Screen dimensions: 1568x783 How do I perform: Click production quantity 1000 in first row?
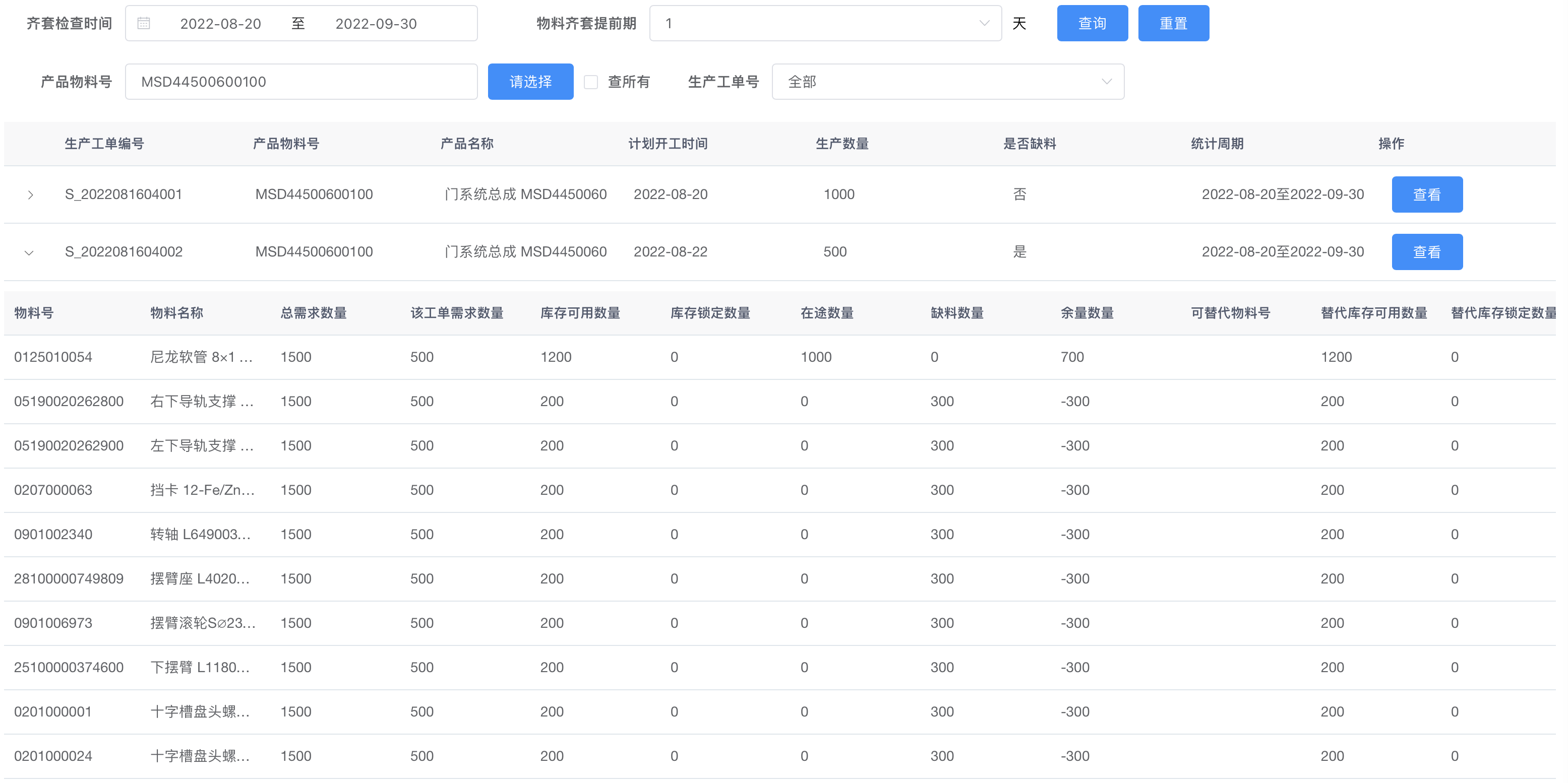point(839,194)
